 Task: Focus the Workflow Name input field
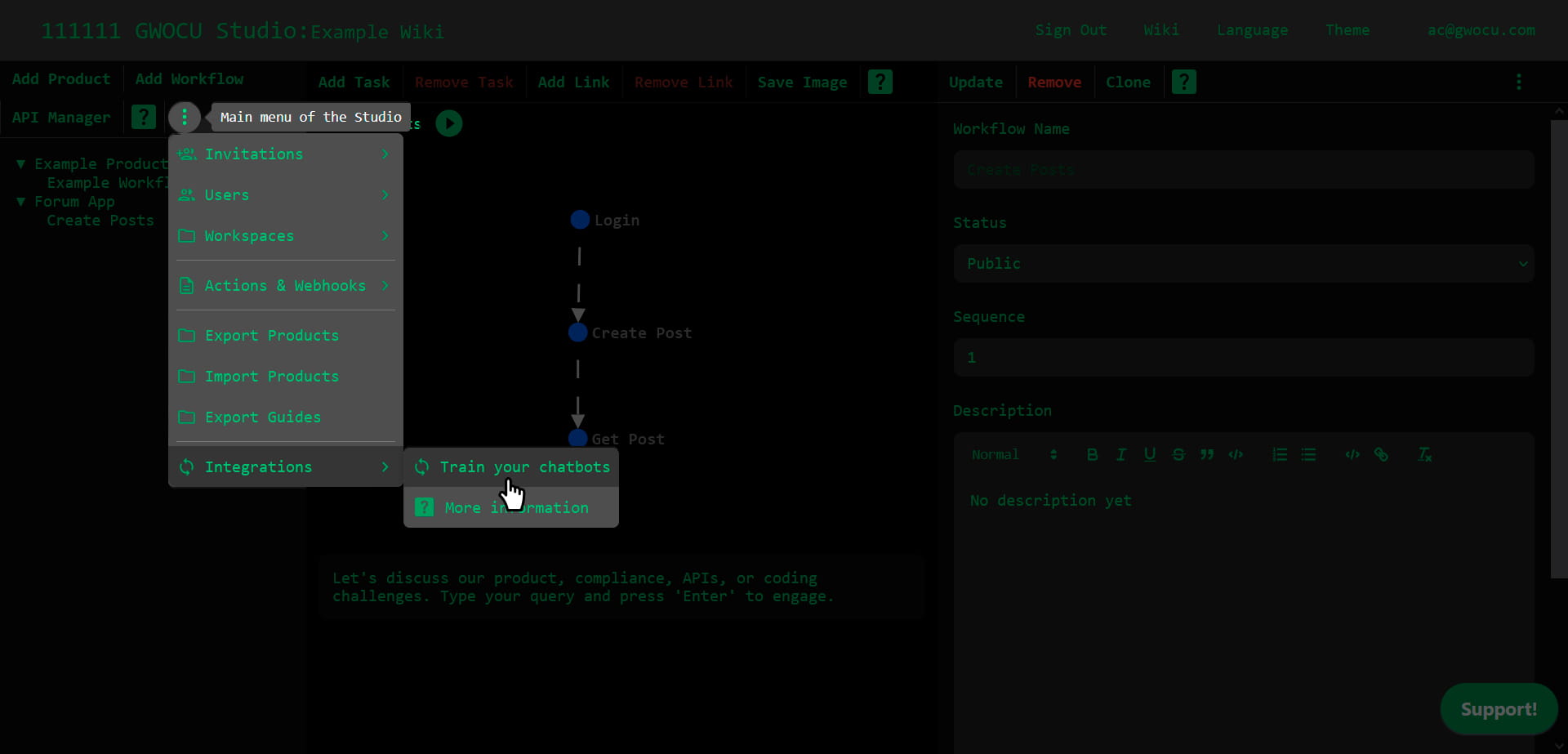point(1244,170)
